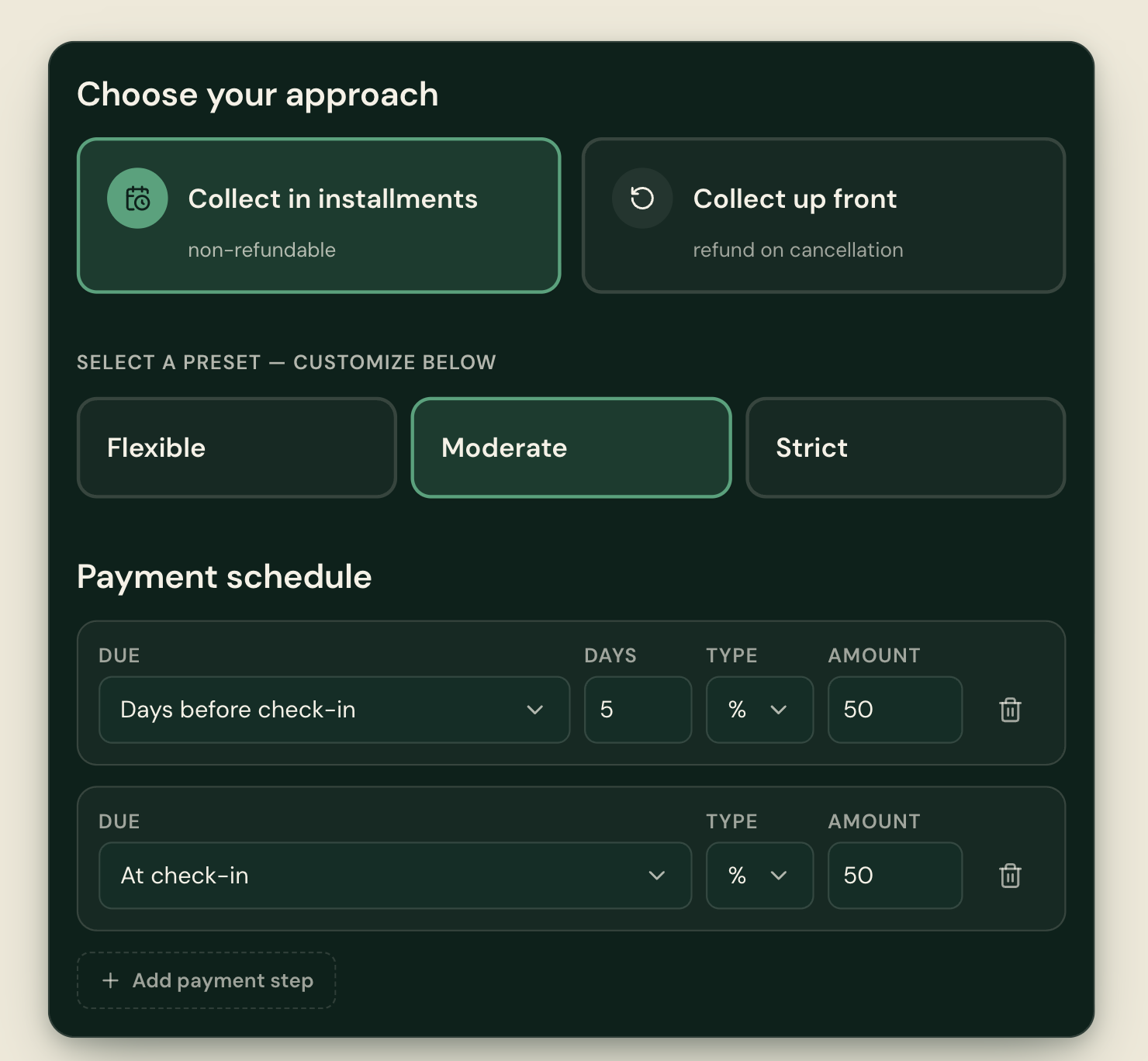Click the circular refund arrow icon
The height and width of the screenshot is (1061, 1148).
click(642, 199)
